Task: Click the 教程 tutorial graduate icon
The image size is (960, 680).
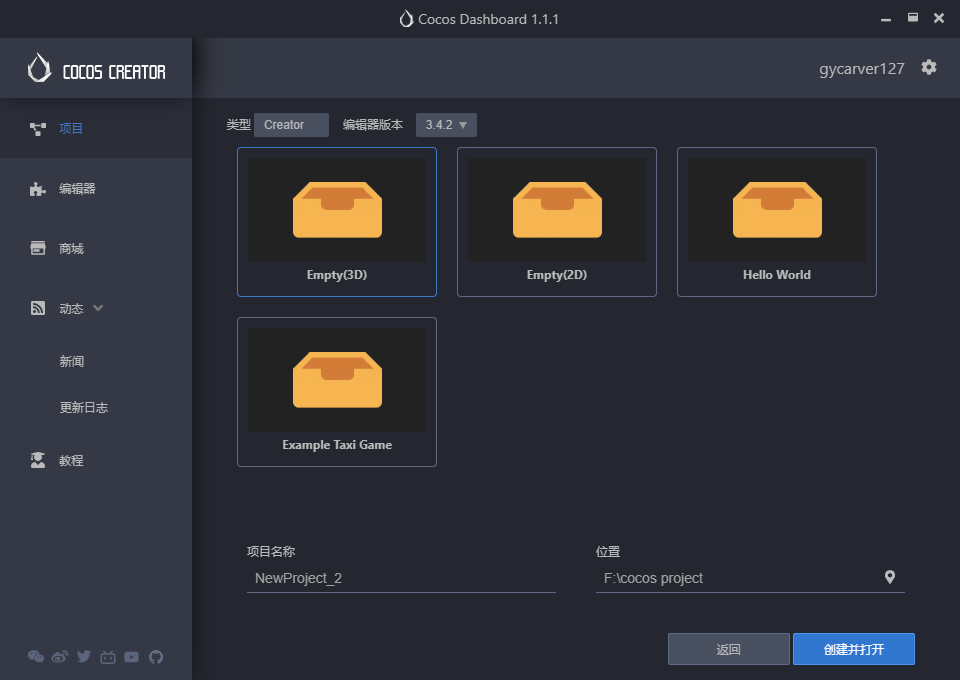Action: click(38, 460)
